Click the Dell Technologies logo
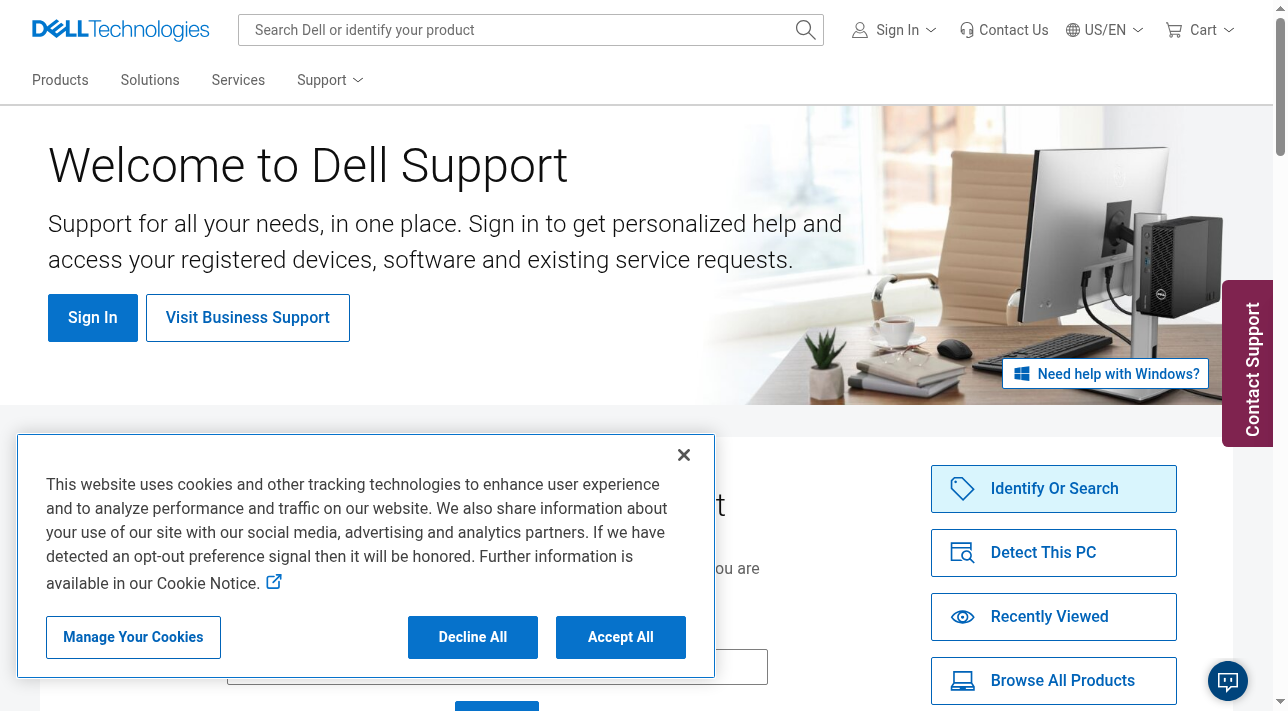This screenshot has width=1288, height=711. tap(121, 30)
